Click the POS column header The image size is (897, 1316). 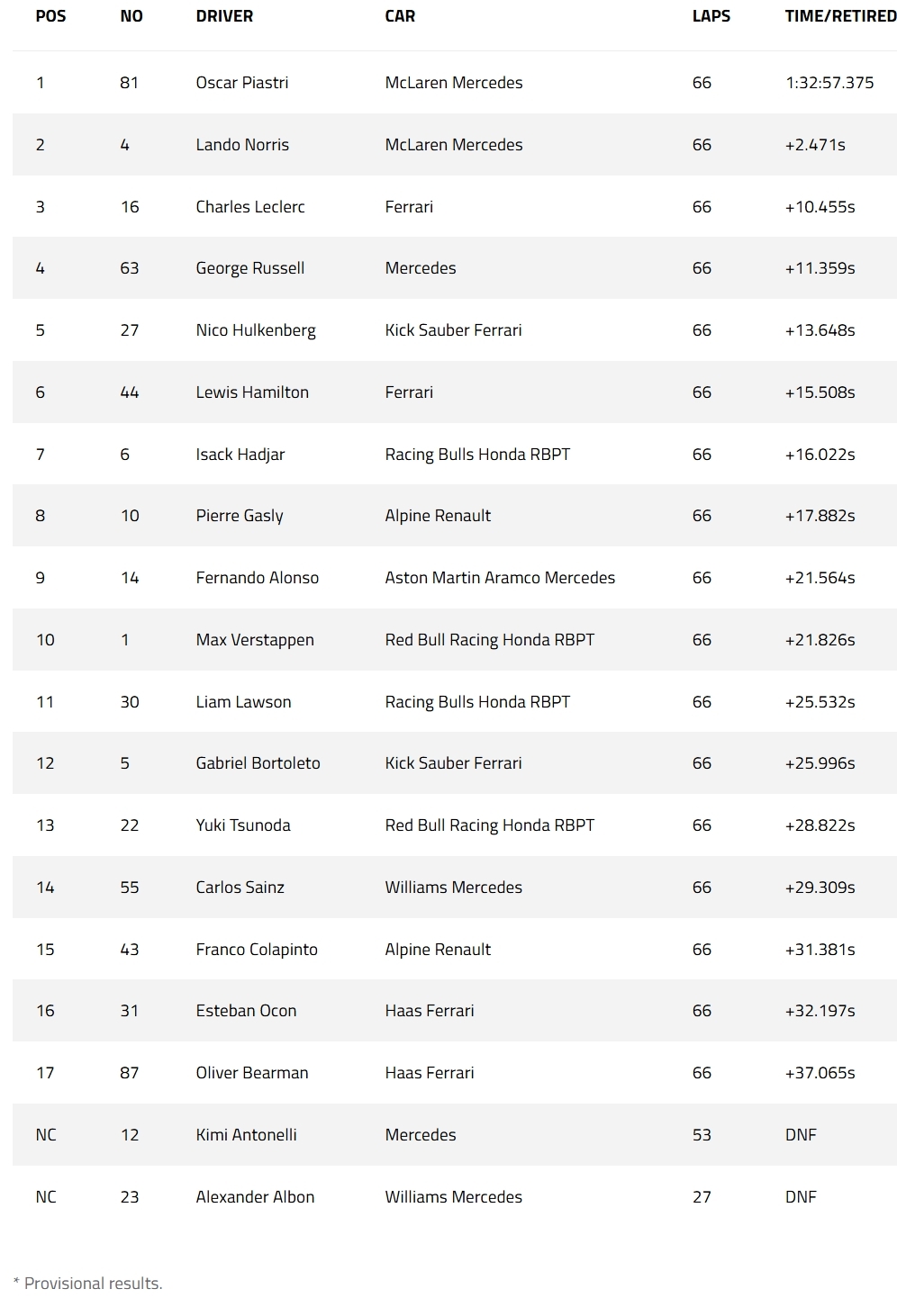tap(50, 16)
